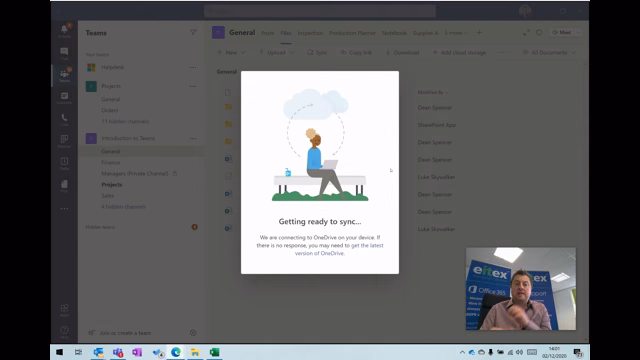
Task: Show more apps ellipsis in sidebar
Action: point(64,209)
